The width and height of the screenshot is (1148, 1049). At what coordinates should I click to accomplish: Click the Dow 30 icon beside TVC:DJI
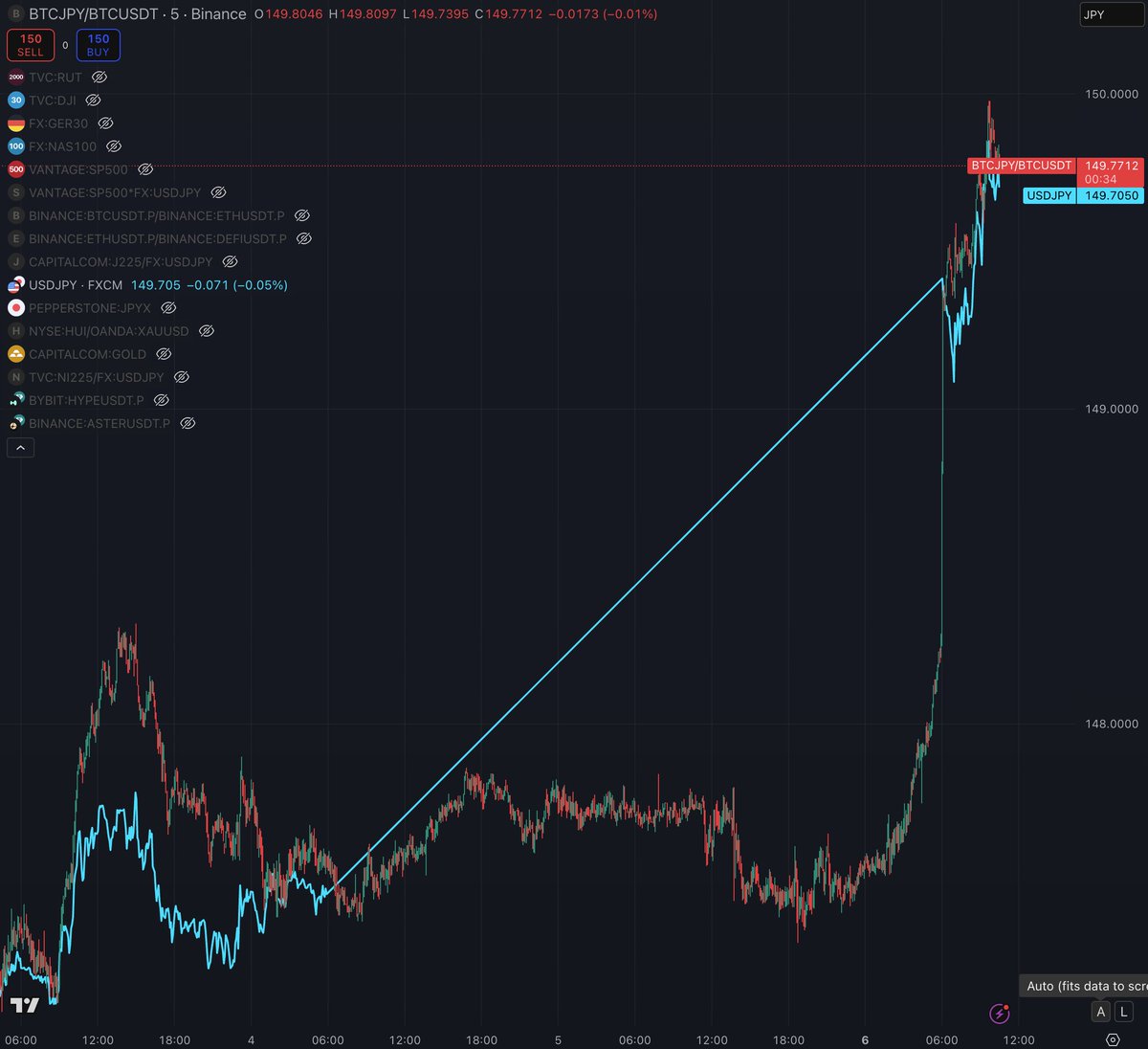pyautogui.click(x=16, y=100)
